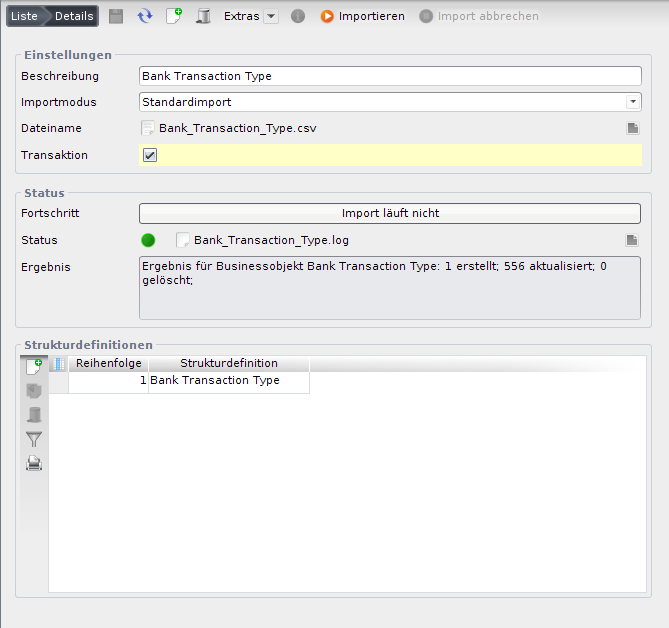Open the Bank_Transaction_Type.log link
This screenshot has width=669, height=628.
point(271,240)
